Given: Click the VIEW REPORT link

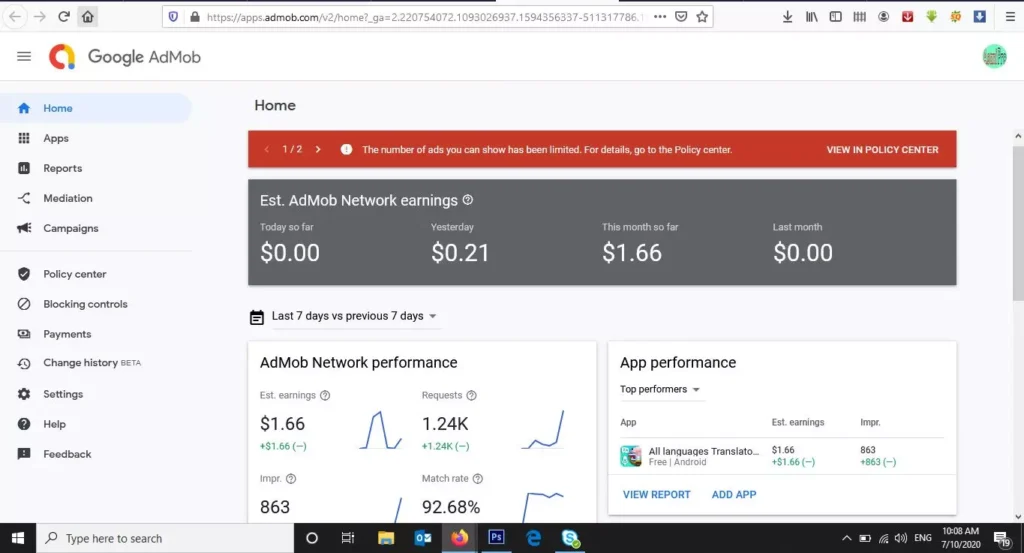Looking at the screenshot, I should [x=656, y=494].
